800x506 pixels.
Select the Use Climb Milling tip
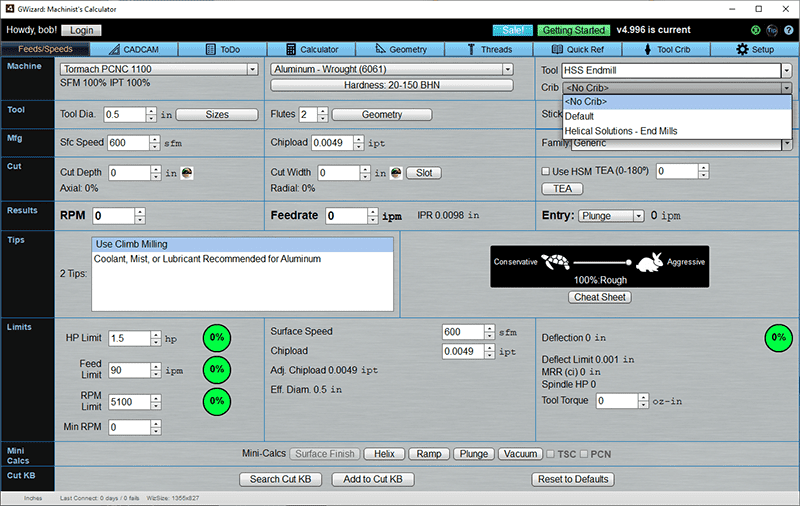(242, 244)
